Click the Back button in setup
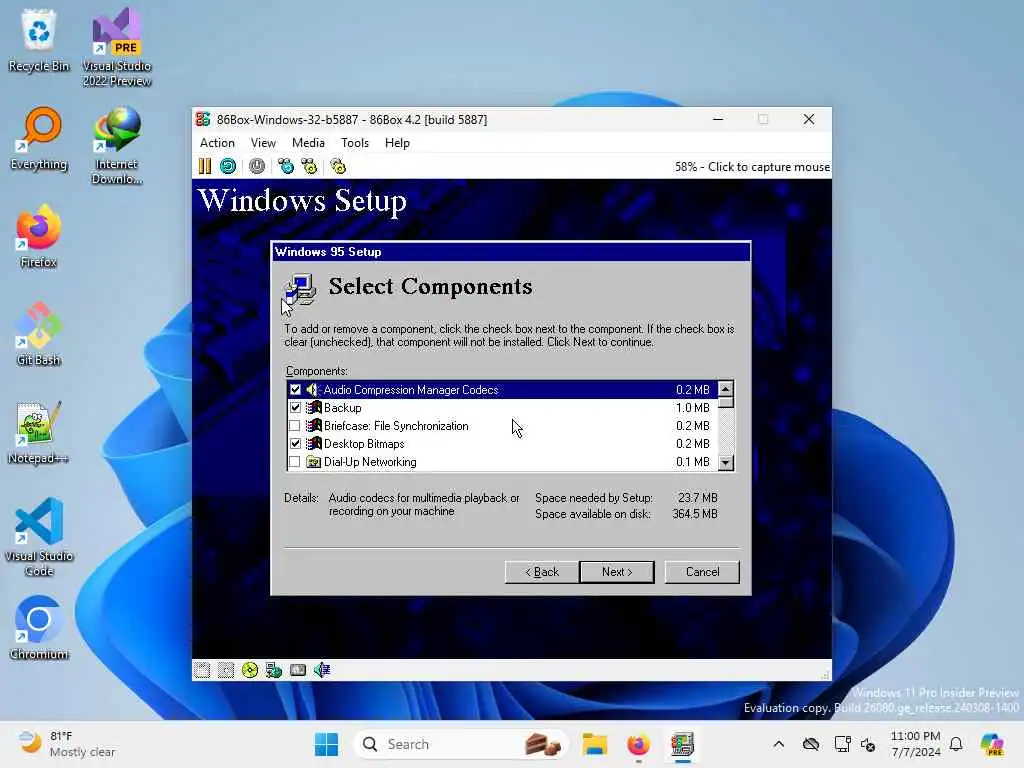This screenshot has width=1024, height=768. click(x=542, y=572)
